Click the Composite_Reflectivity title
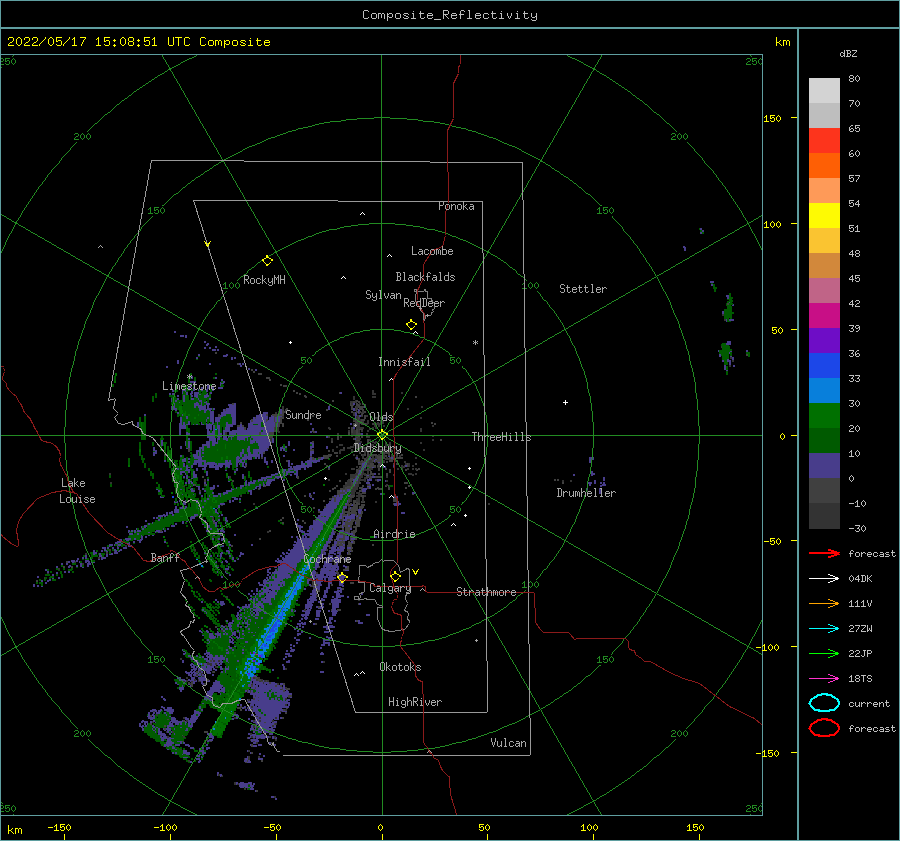Viewport: 900px width, 841px height. click(x=449, y=15)
